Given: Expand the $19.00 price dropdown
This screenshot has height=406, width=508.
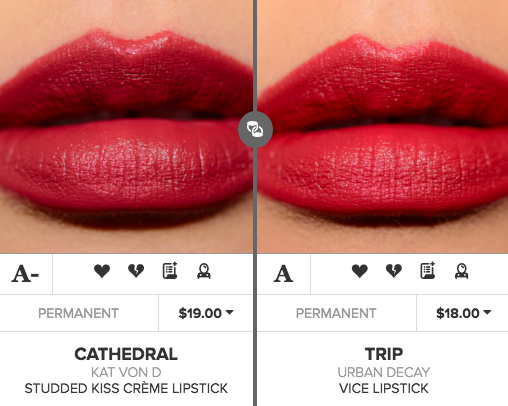Looking at the screenshot, I should point(206,313).
